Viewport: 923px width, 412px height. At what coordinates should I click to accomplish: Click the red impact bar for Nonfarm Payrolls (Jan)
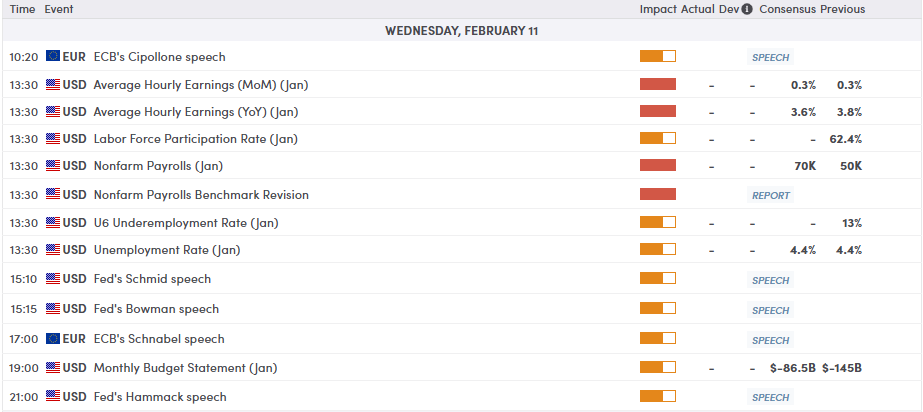pyautogui.click(x=657, y=166)
